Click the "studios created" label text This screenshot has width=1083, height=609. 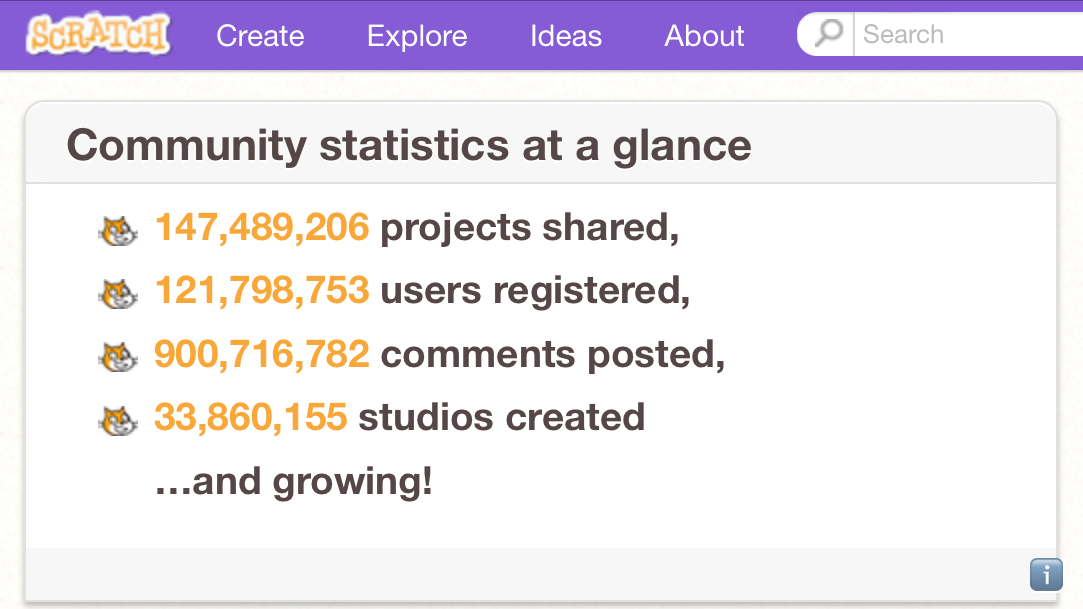(x=501, y=417)
